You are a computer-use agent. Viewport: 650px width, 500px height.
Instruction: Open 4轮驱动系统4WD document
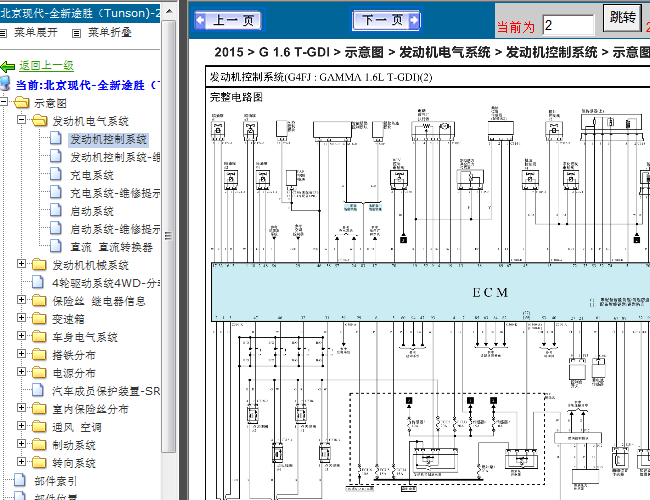[x=106, y=283]
